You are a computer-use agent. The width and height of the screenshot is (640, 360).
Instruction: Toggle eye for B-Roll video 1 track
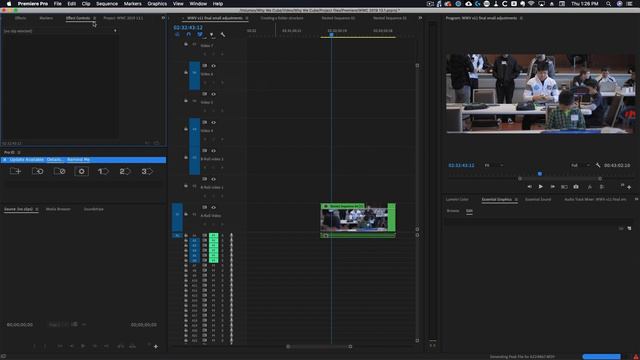[213, 179]
